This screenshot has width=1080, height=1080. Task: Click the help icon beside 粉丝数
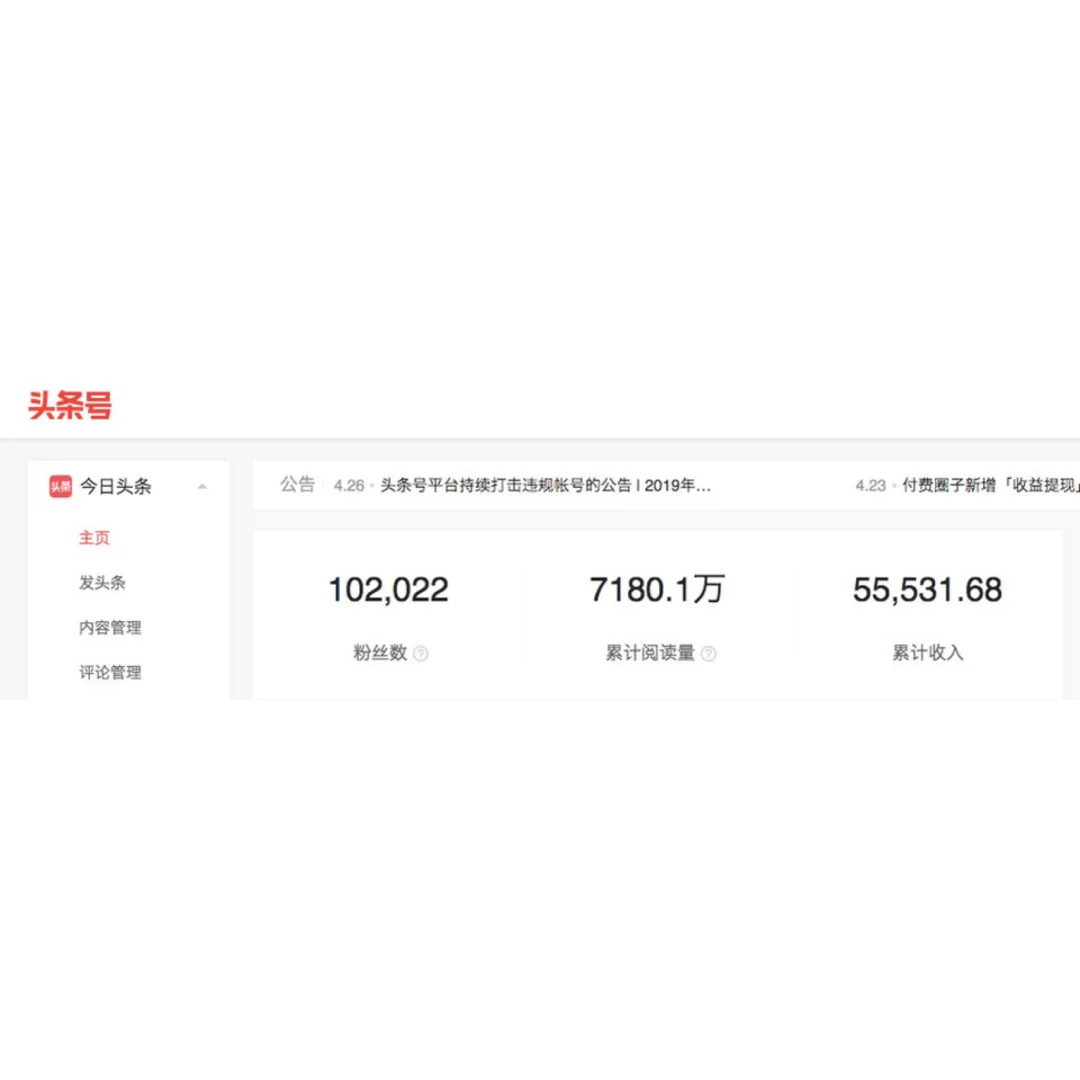[420, 654]
